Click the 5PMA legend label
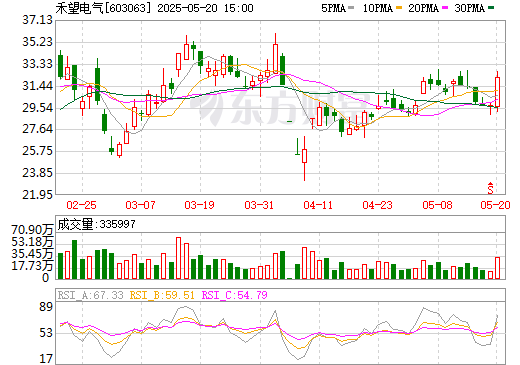 point(334,8)
